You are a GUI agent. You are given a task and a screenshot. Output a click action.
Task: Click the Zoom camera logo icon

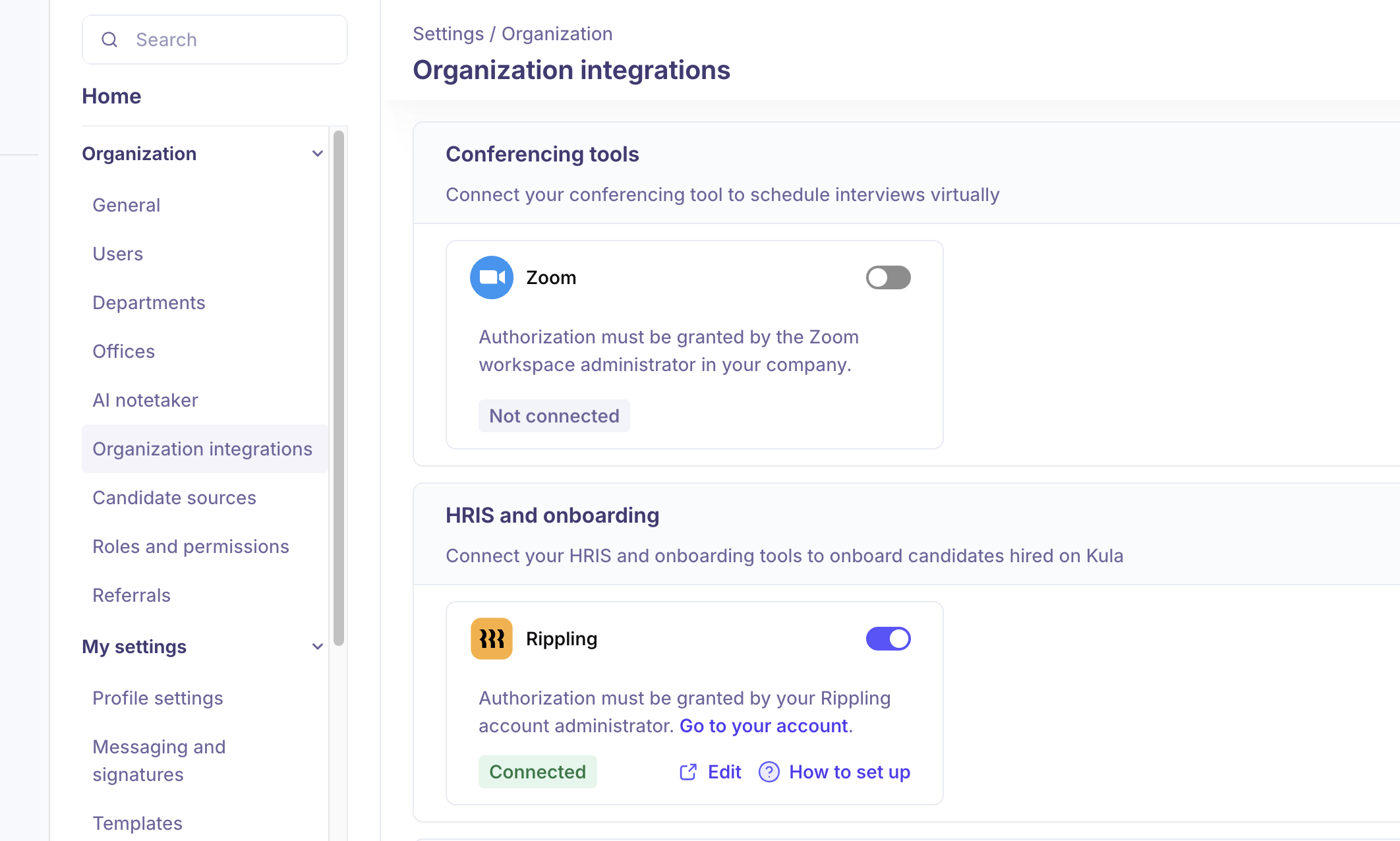pyautogui.click(x=491, y=277)
